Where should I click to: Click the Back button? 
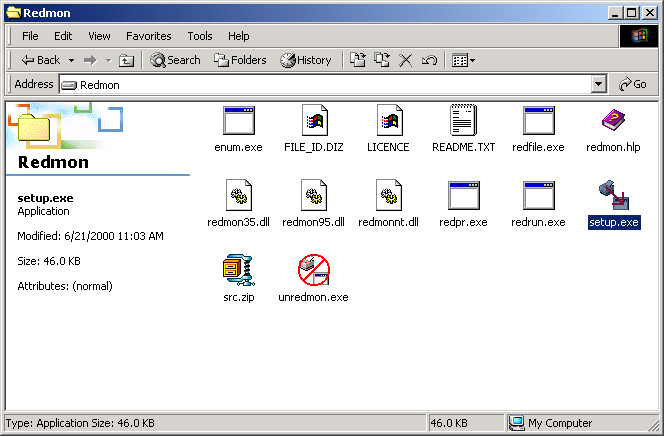pyautogui.click(x=41, y=61)
